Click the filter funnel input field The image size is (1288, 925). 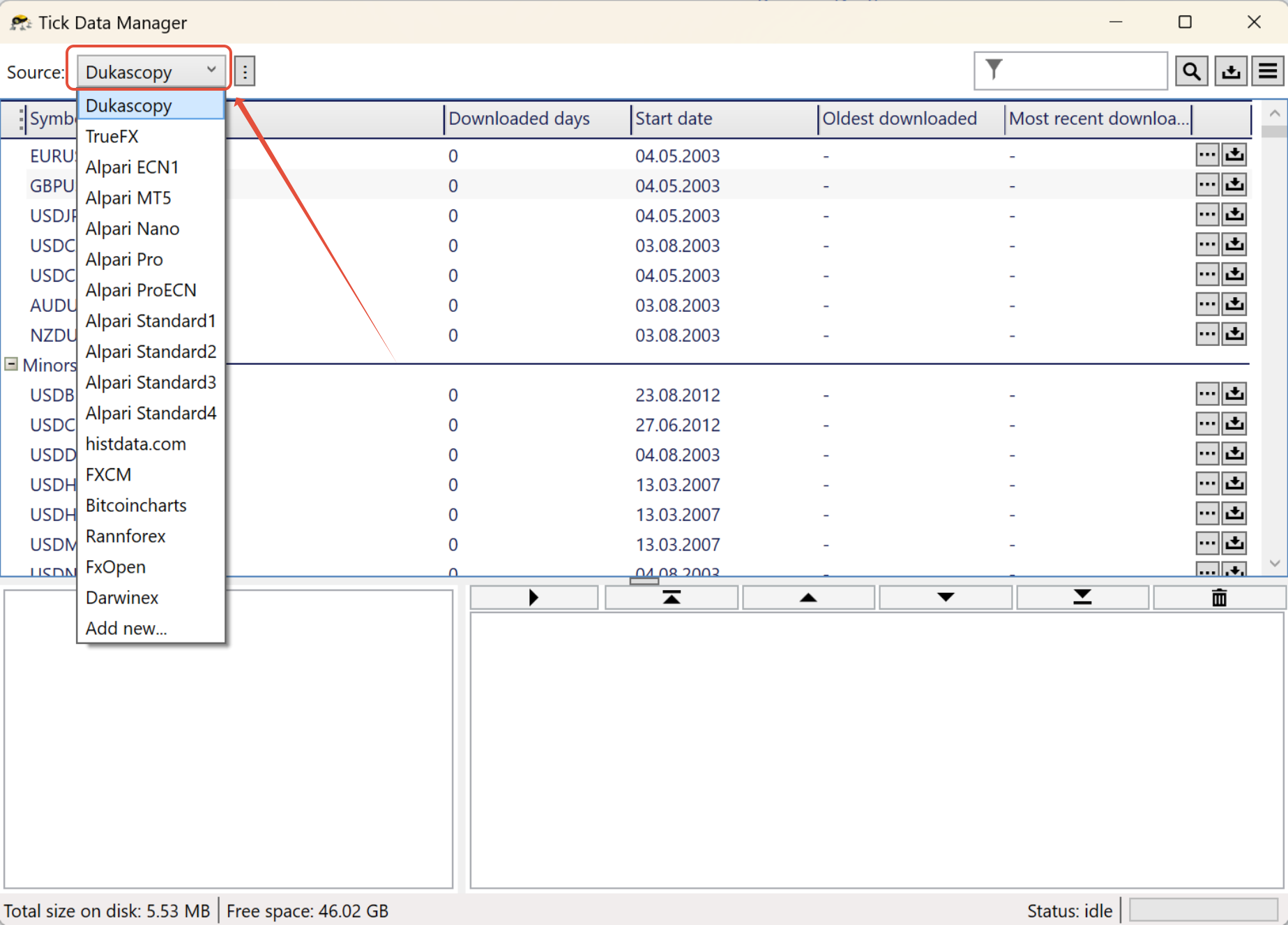click(x=1070, y=70)
